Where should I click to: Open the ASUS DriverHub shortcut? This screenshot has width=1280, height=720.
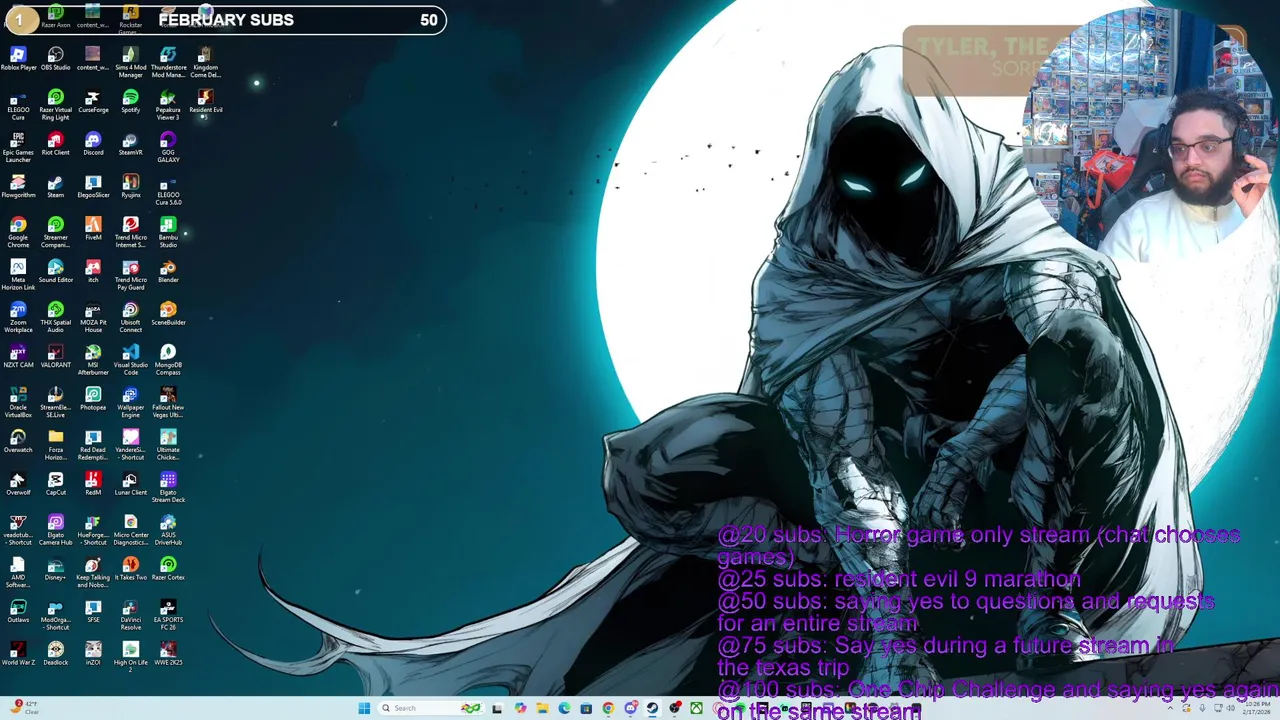pyautogui.click(x=168, y=530)
